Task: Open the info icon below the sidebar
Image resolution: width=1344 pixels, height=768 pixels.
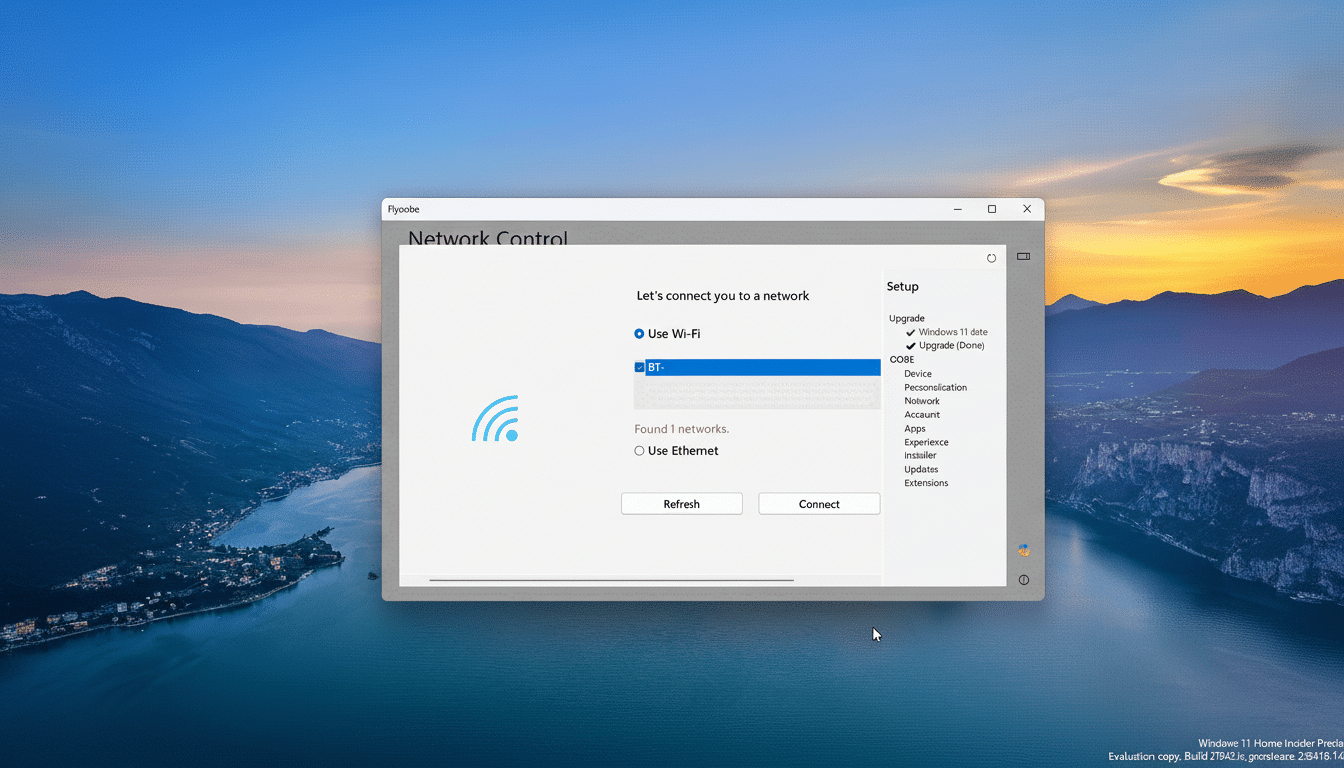Action: coord(1022,579)
